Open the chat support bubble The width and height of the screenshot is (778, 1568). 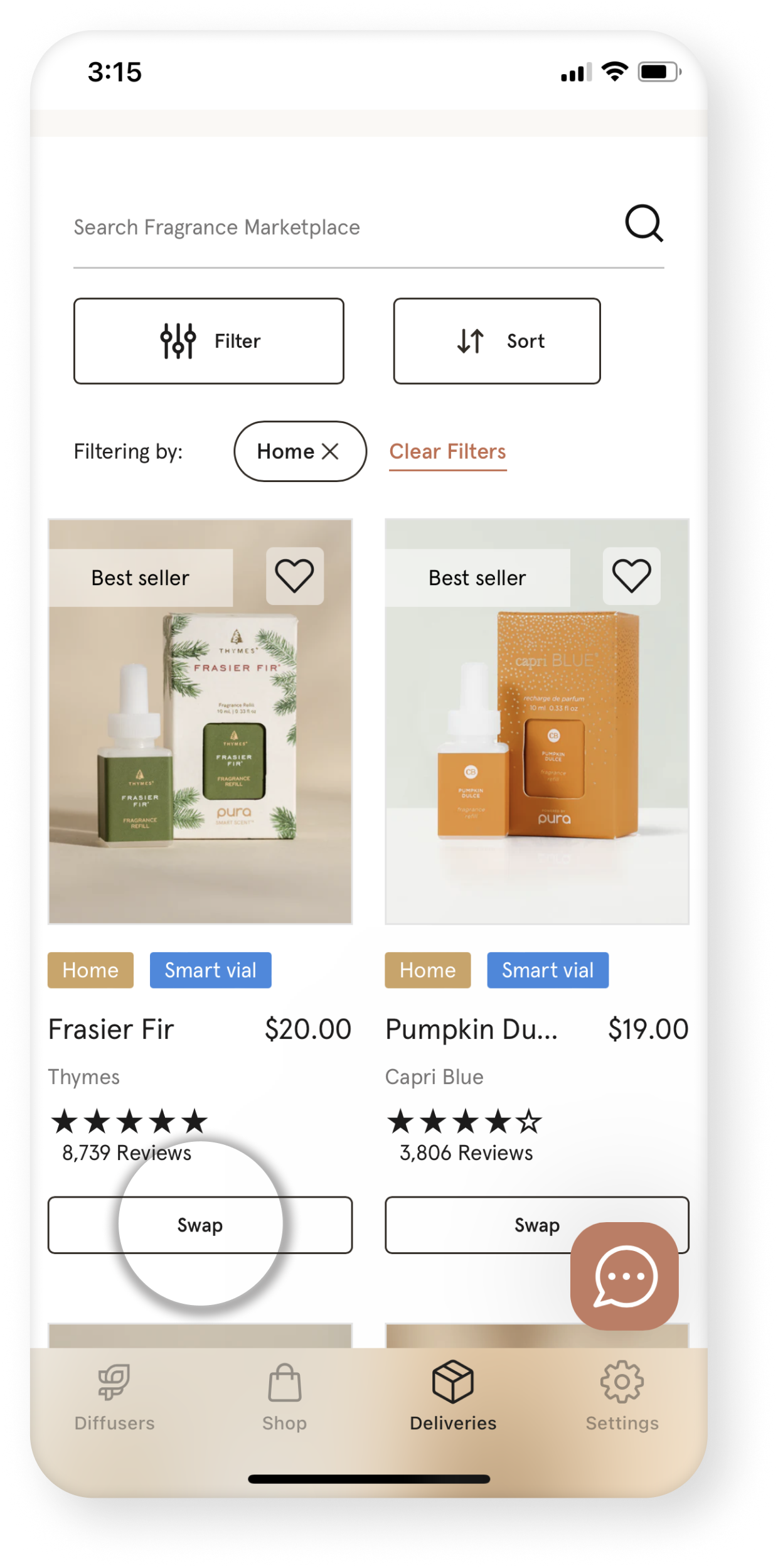(x=624, y=1275)
